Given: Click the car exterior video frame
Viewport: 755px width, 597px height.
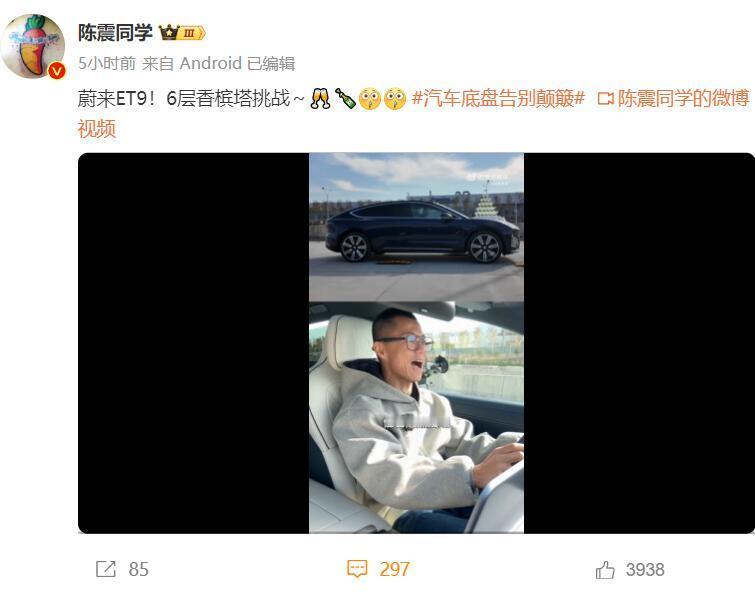Looking at the screenshot, I should pos(417,227).
